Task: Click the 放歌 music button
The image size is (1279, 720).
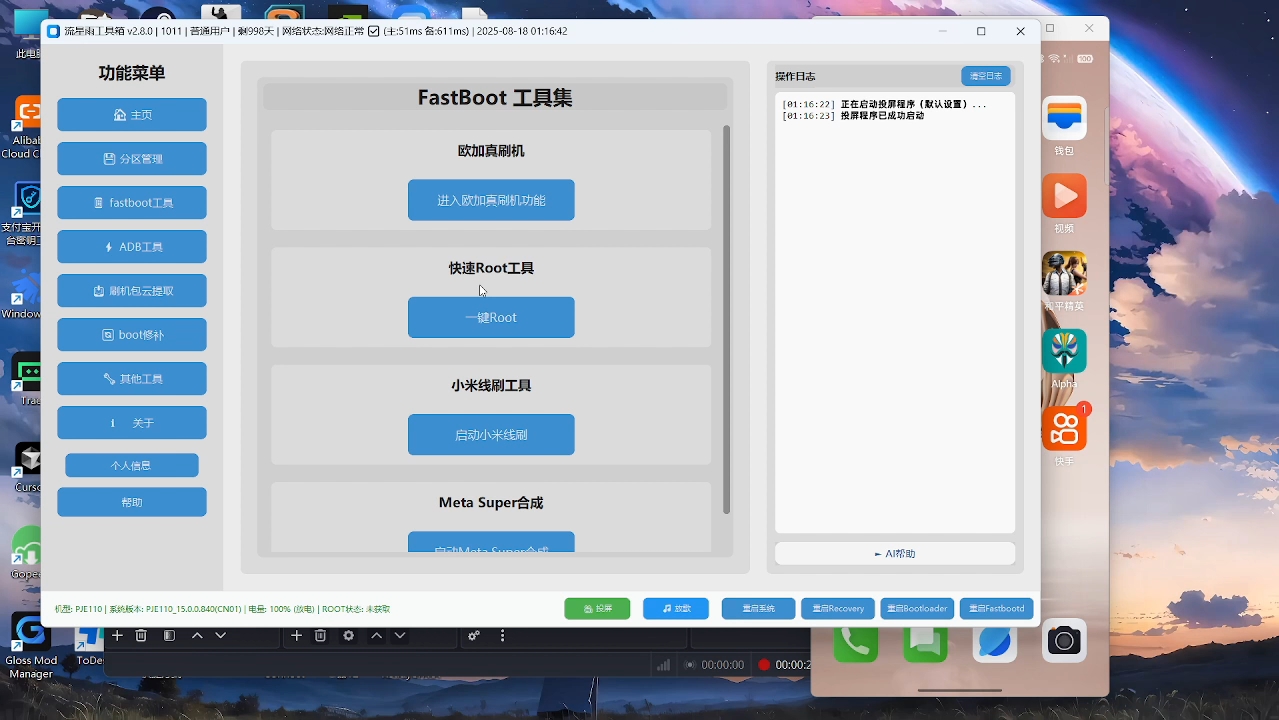Action: point(676,608)
